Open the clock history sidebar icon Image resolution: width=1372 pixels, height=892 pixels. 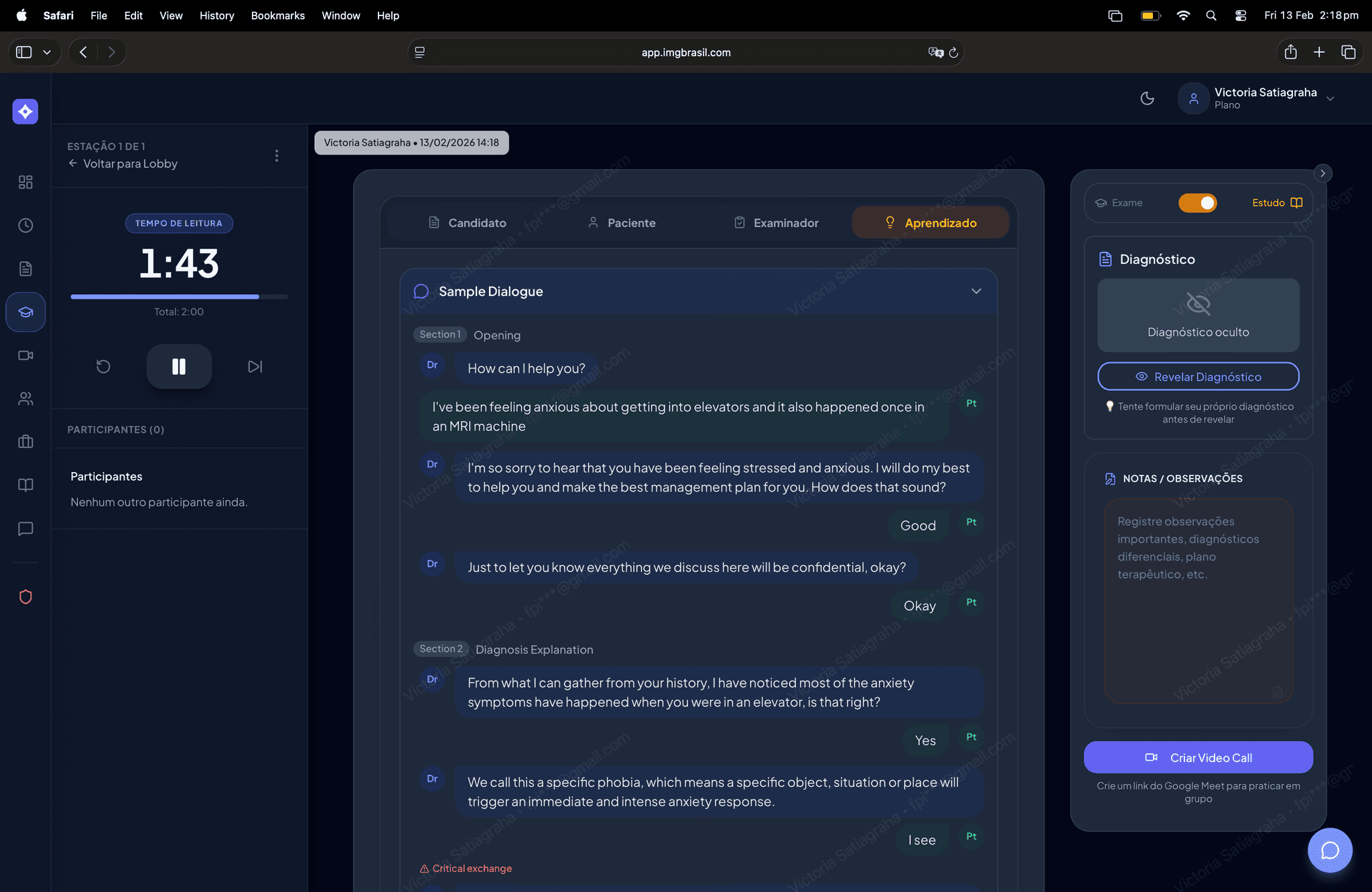25,226
